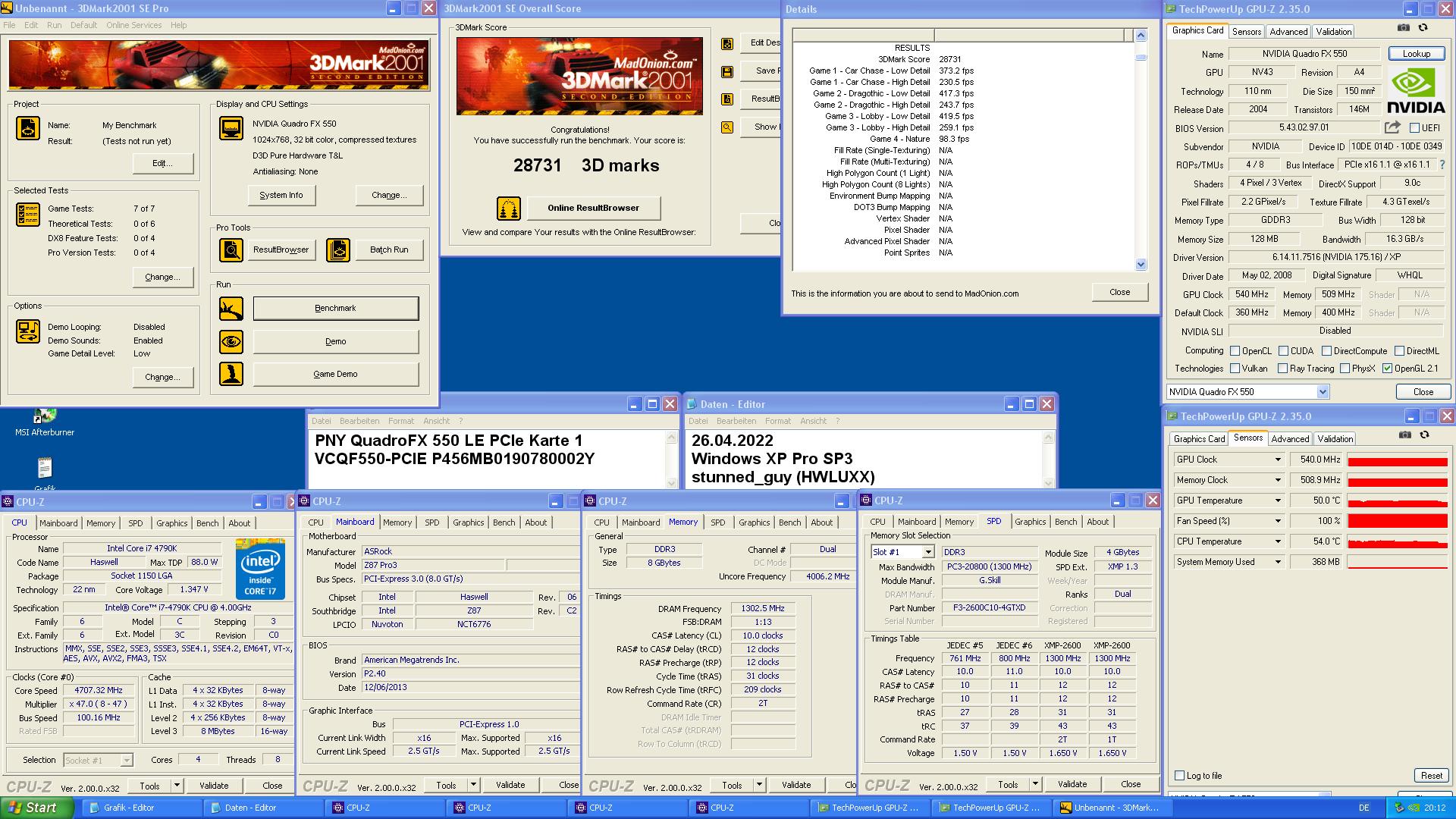Click the Daten Editor text area
Viewport: 1456px width, 819px height.
(x=864, y=459)
